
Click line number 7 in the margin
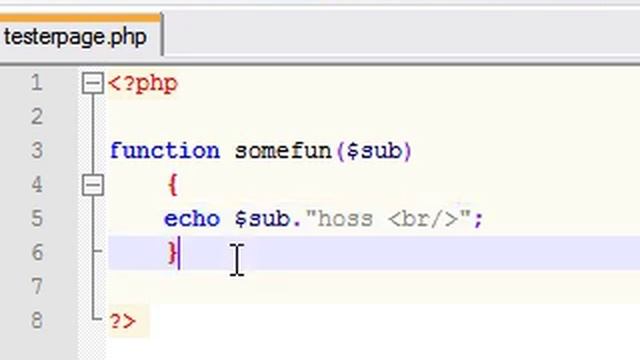click(37, 286)
